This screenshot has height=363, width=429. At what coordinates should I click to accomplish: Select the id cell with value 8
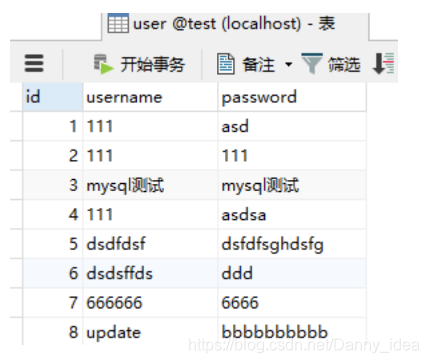coord(53,332)
